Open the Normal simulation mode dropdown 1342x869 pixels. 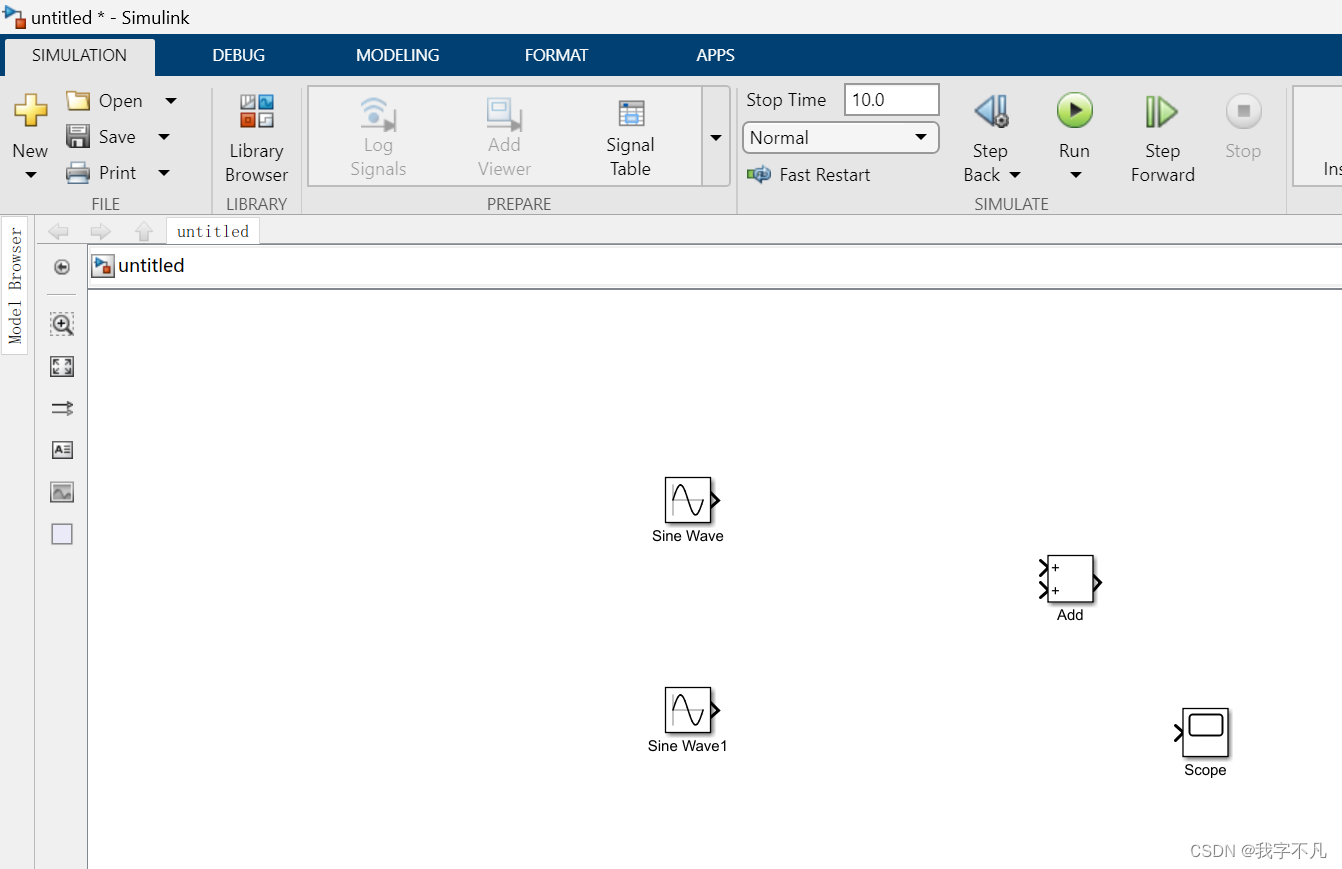(841, 138)
